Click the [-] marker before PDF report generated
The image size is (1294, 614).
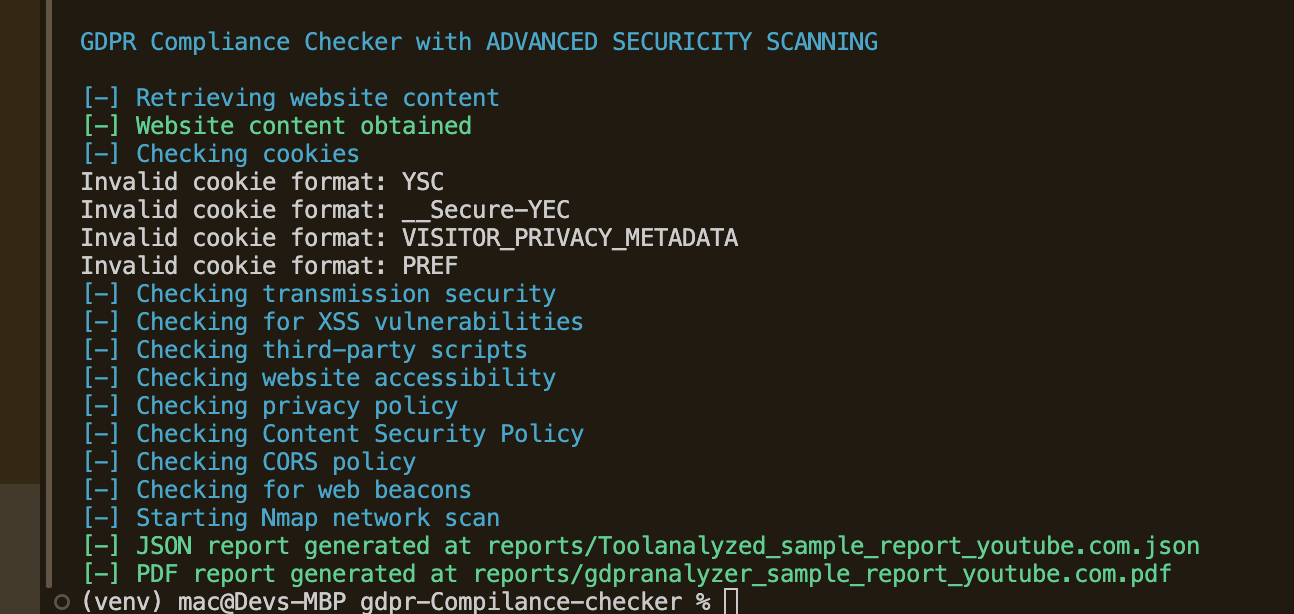tap(101, 574)
